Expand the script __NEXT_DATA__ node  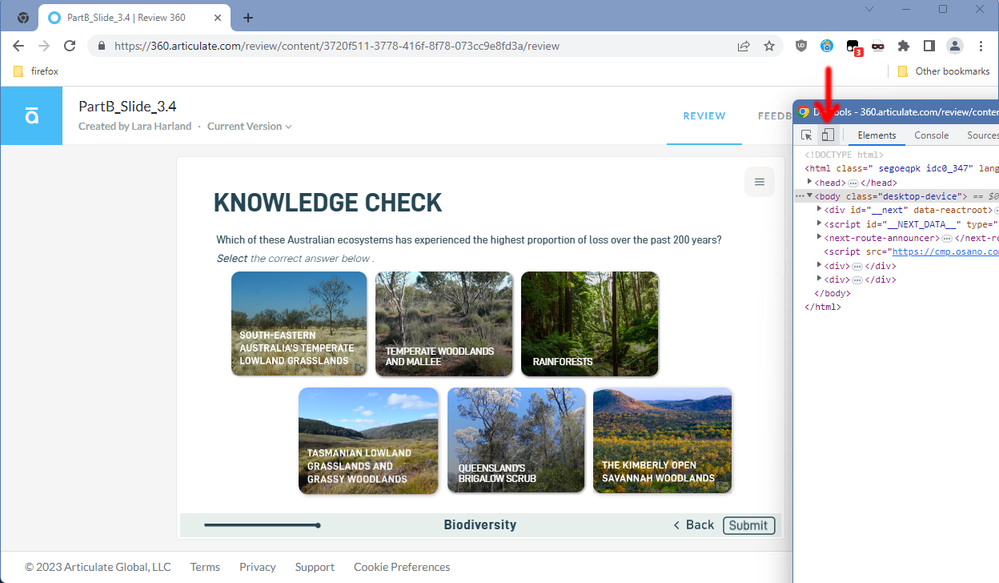coord(819,224)
